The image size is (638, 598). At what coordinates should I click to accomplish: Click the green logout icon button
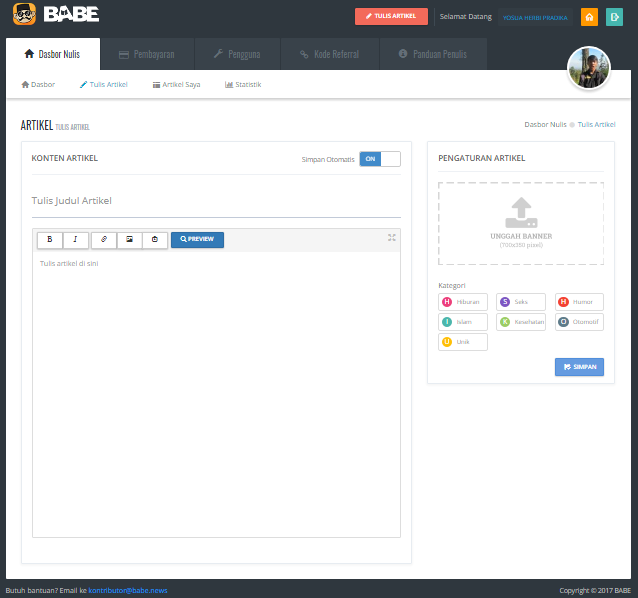(614, 17)
